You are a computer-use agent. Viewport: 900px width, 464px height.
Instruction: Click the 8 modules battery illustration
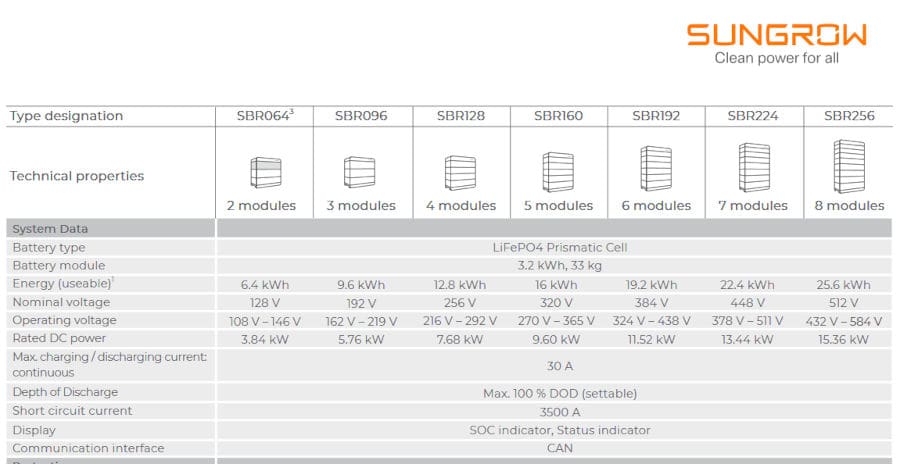(x=849, y=167)
